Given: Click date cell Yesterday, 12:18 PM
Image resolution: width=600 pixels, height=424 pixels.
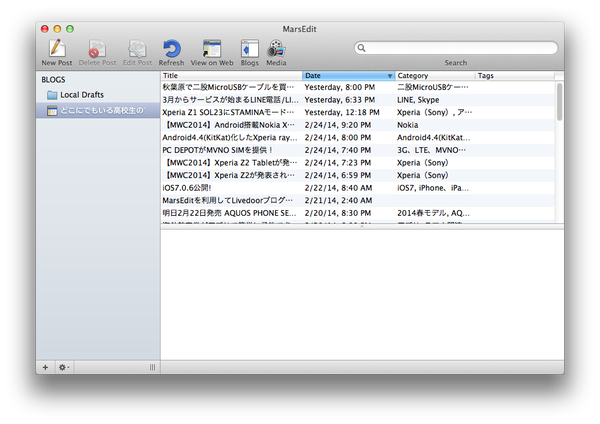Looking at the screenshot, I should pos(342,112).
